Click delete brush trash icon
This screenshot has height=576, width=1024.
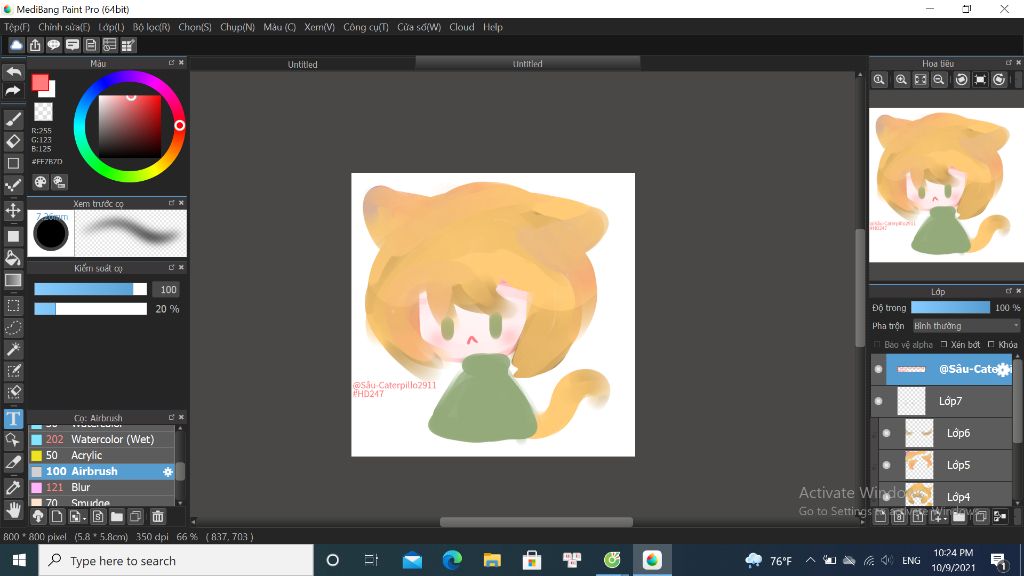point(157,517)
